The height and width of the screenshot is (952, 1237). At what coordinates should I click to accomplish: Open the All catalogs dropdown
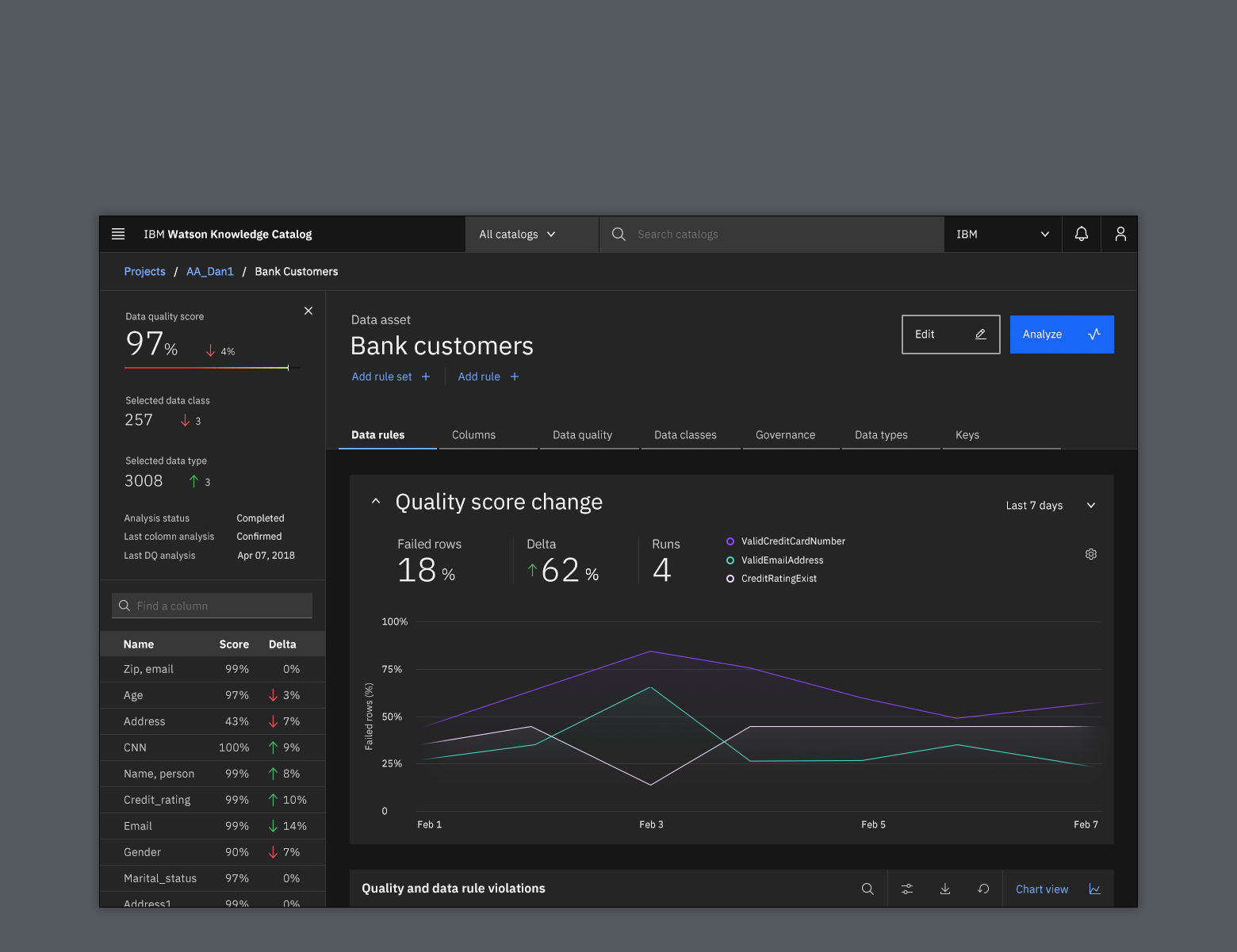518,235
